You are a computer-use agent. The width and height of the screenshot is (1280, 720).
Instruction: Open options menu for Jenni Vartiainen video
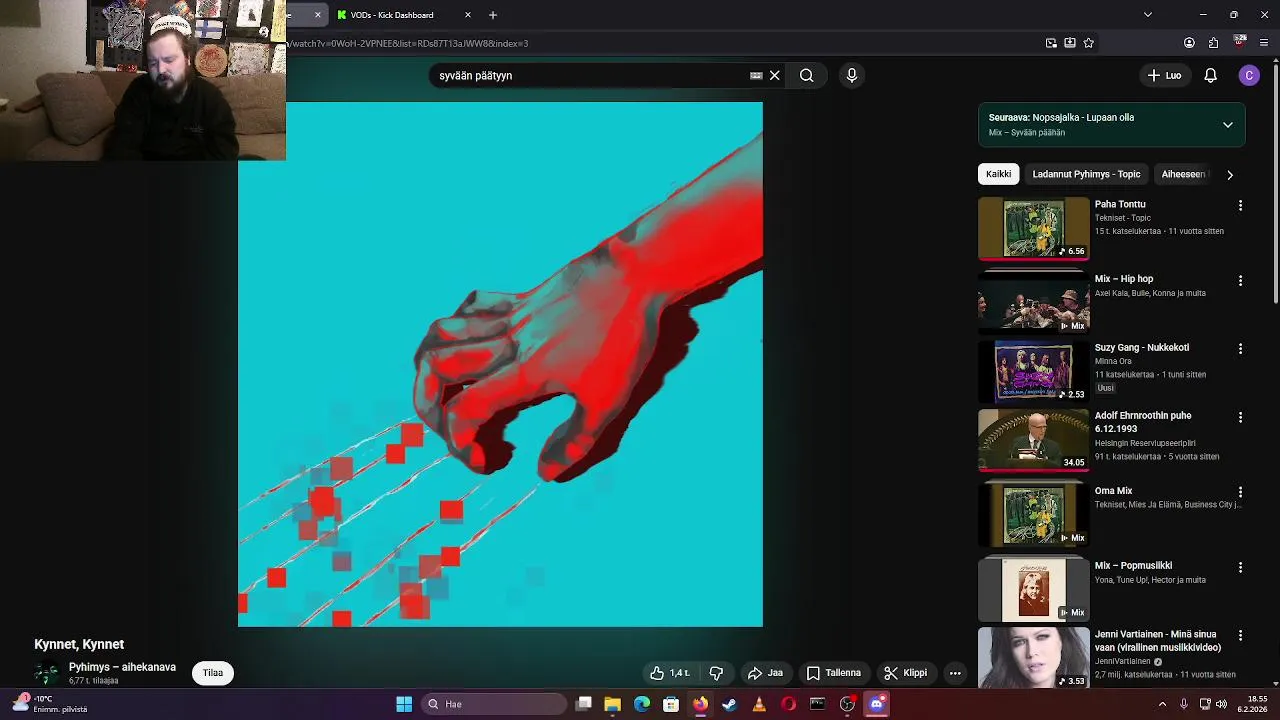[1240, 635]
